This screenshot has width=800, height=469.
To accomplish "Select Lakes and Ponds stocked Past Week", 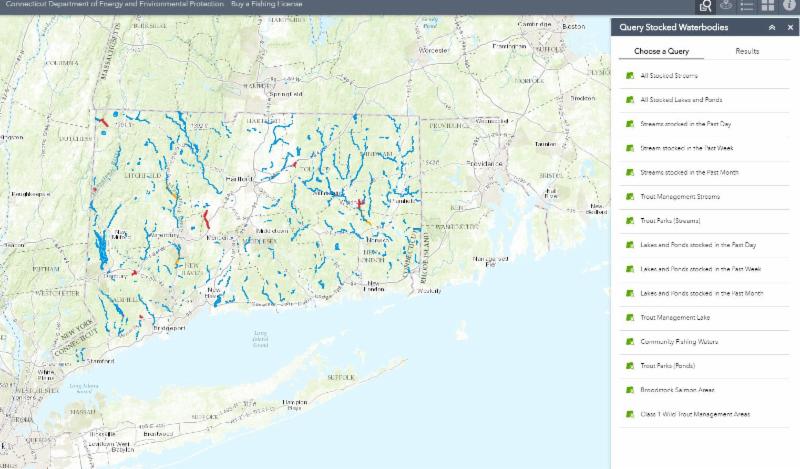I will 705,269.
